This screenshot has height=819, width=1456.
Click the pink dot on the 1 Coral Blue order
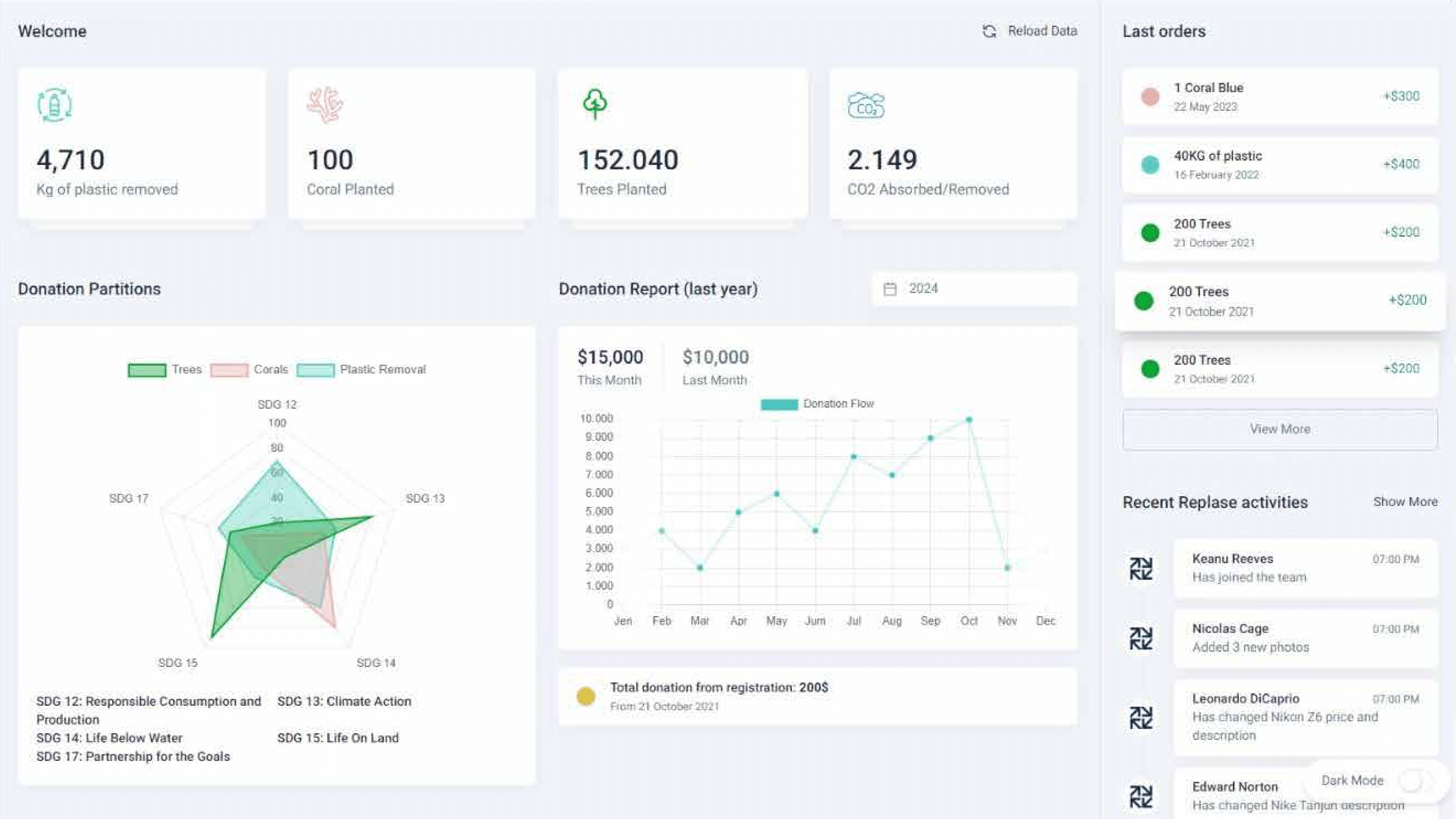[x=1150, y=97]
